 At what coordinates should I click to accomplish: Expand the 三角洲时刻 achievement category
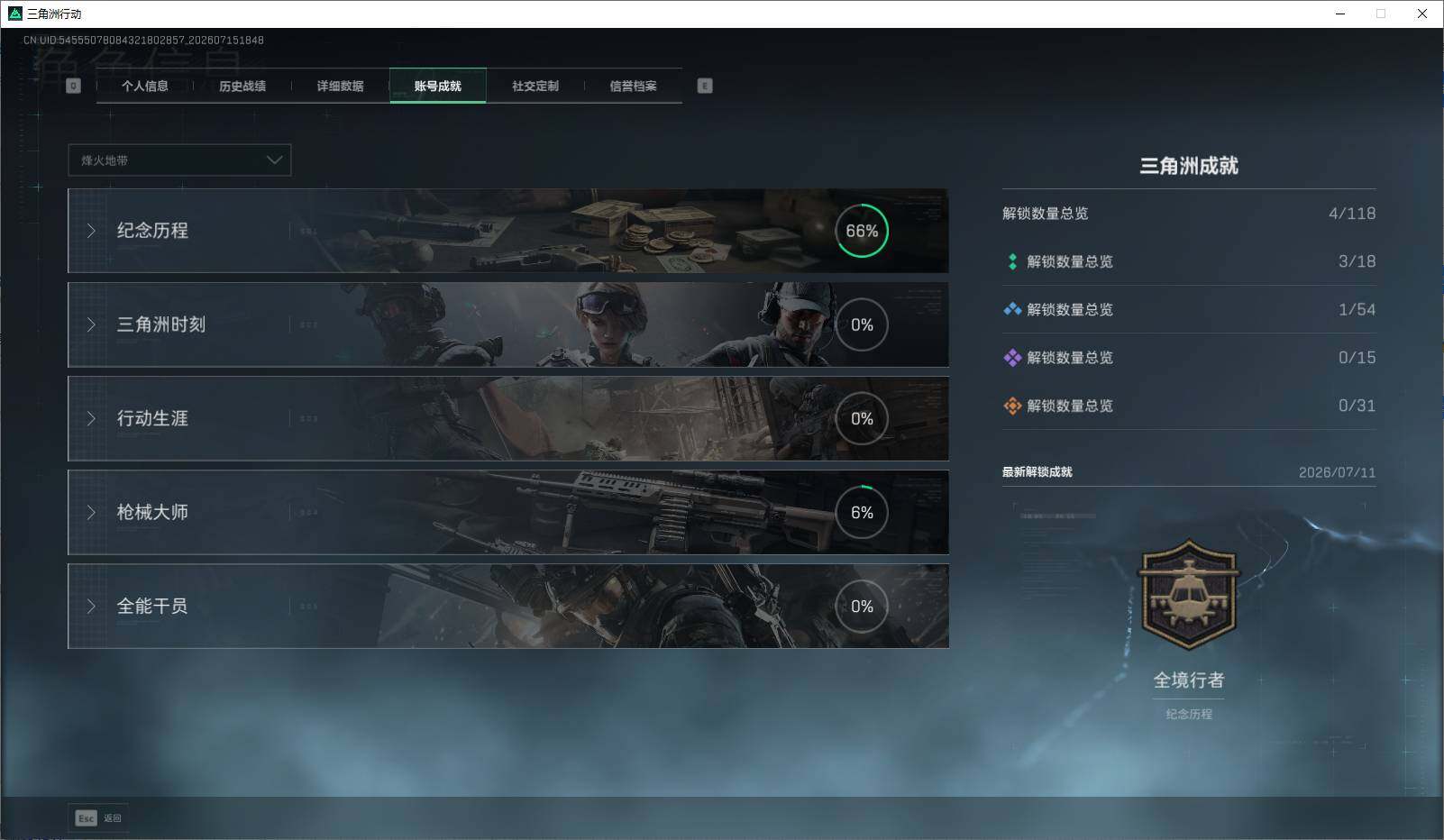coord(507,324)
